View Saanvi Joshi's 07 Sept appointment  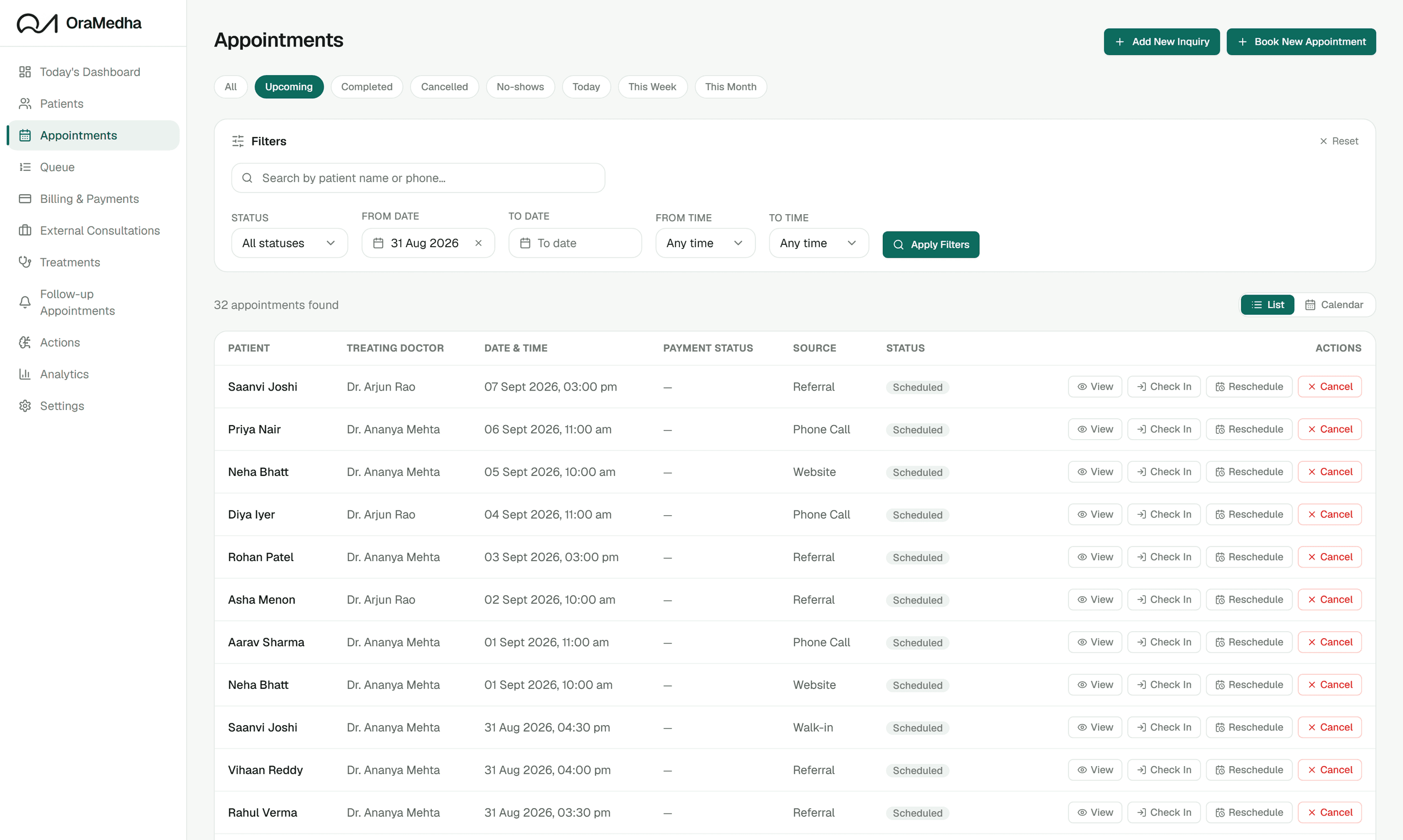[1095, 387]
